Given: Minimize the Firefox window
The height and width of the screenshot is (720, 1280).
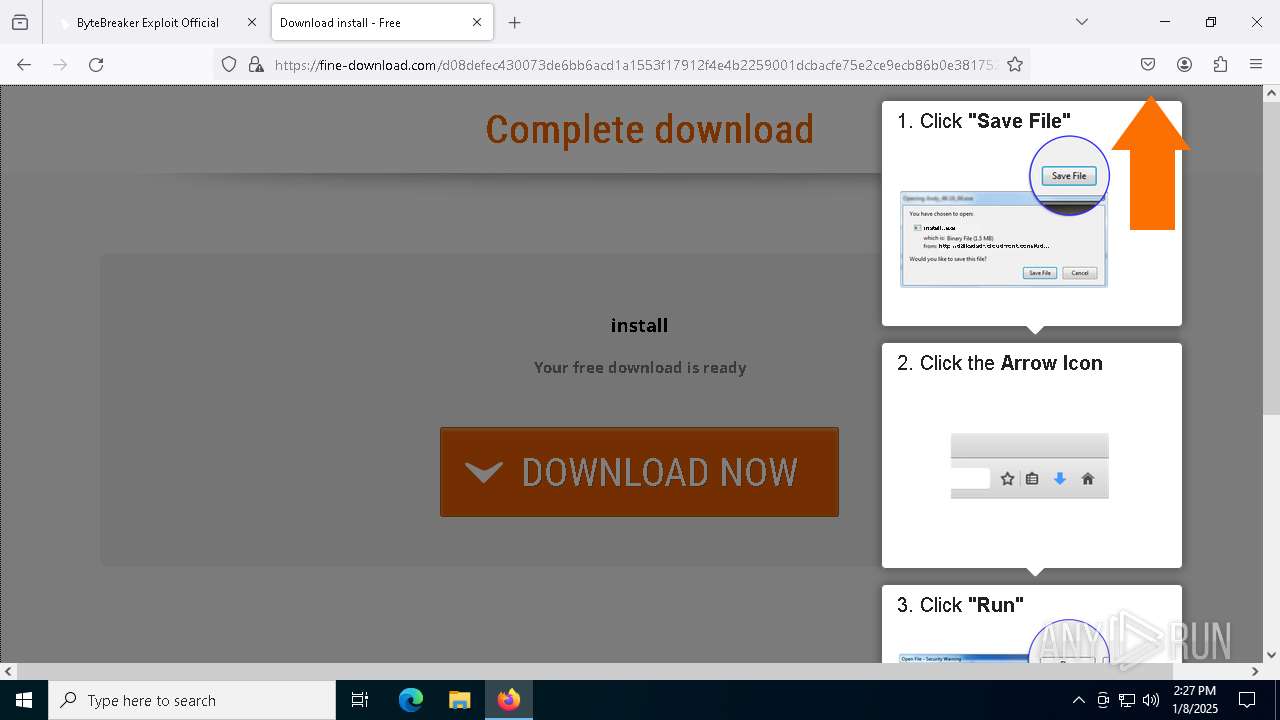Looking at the screenshot, I should click(1165, 22).
